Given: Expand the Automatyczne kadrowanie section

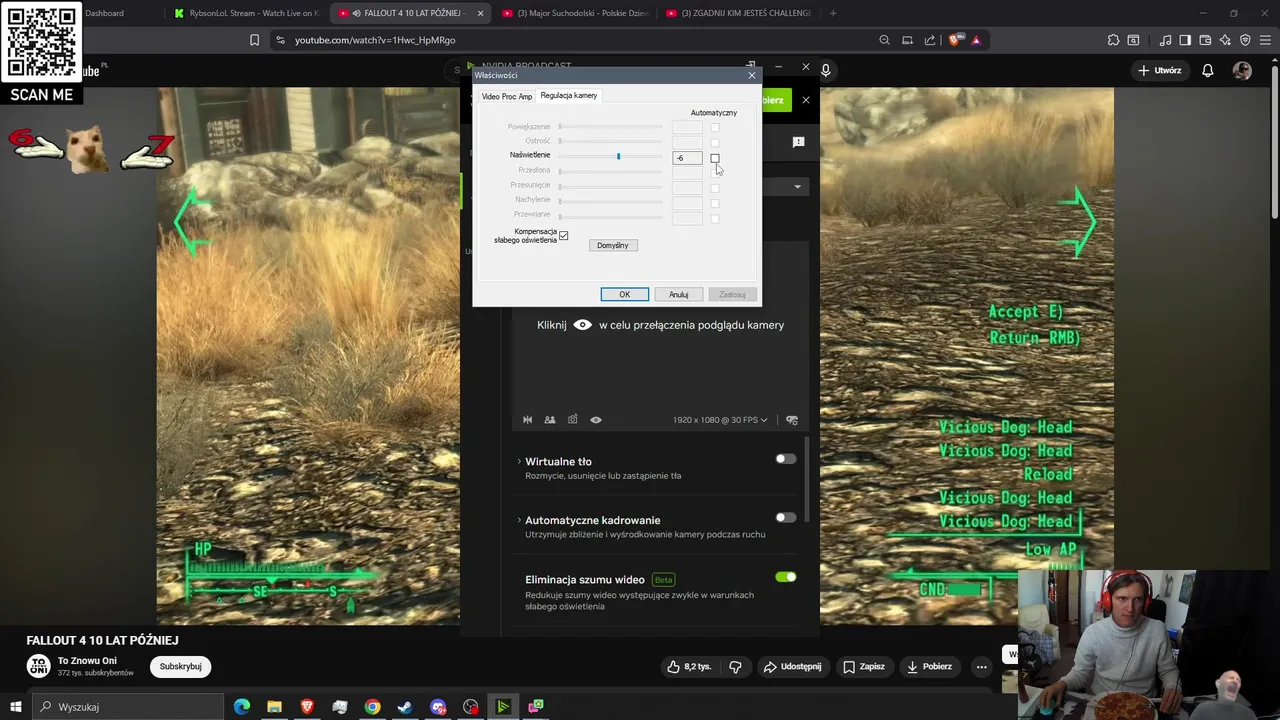Looking at the screenshot, I should click(519, 520).
